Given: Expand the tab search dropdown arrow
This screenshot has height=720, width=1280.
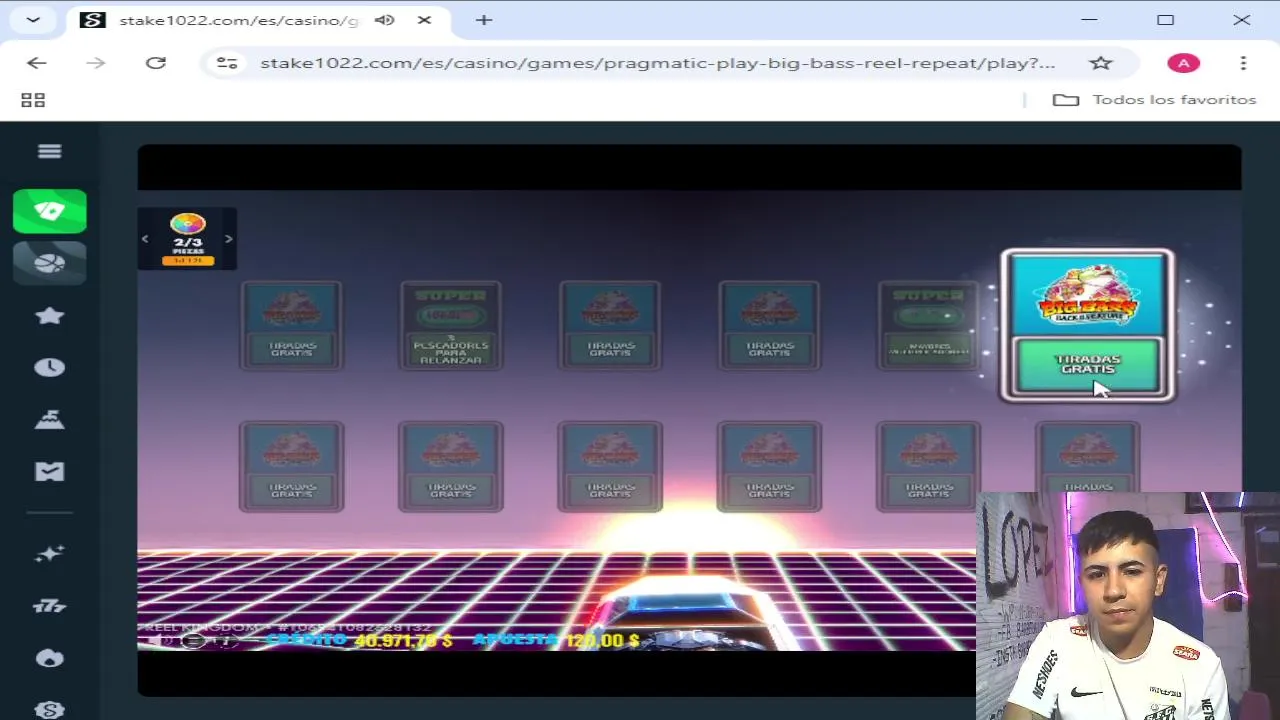Looking at the screenshot, I should pos(33,20).
